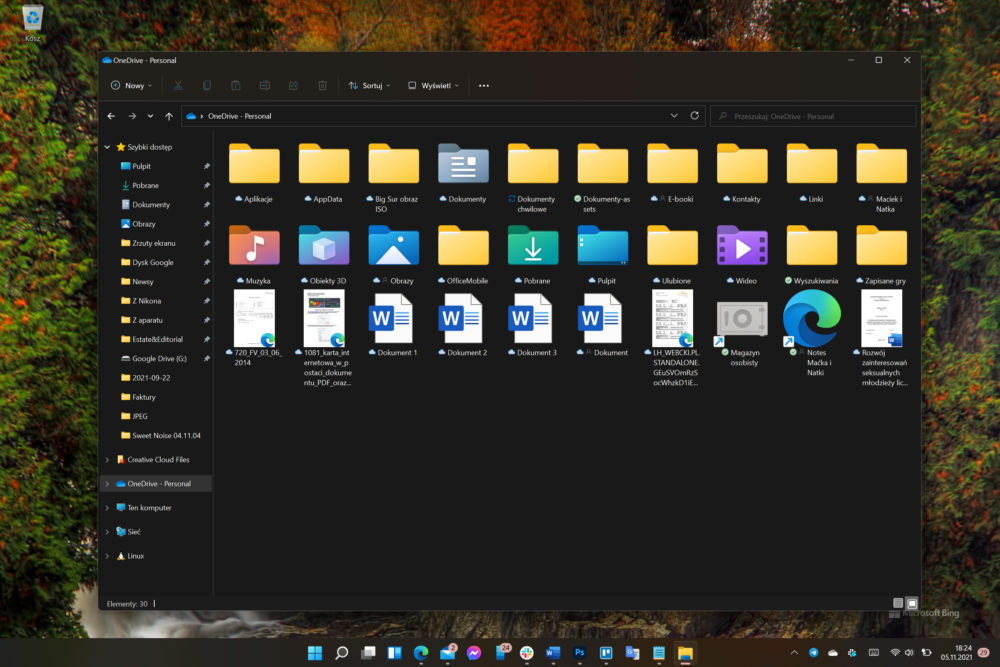Screen dimensions: 1000x667
Task: Select the Kontakty folder
Action: [742, 164]
